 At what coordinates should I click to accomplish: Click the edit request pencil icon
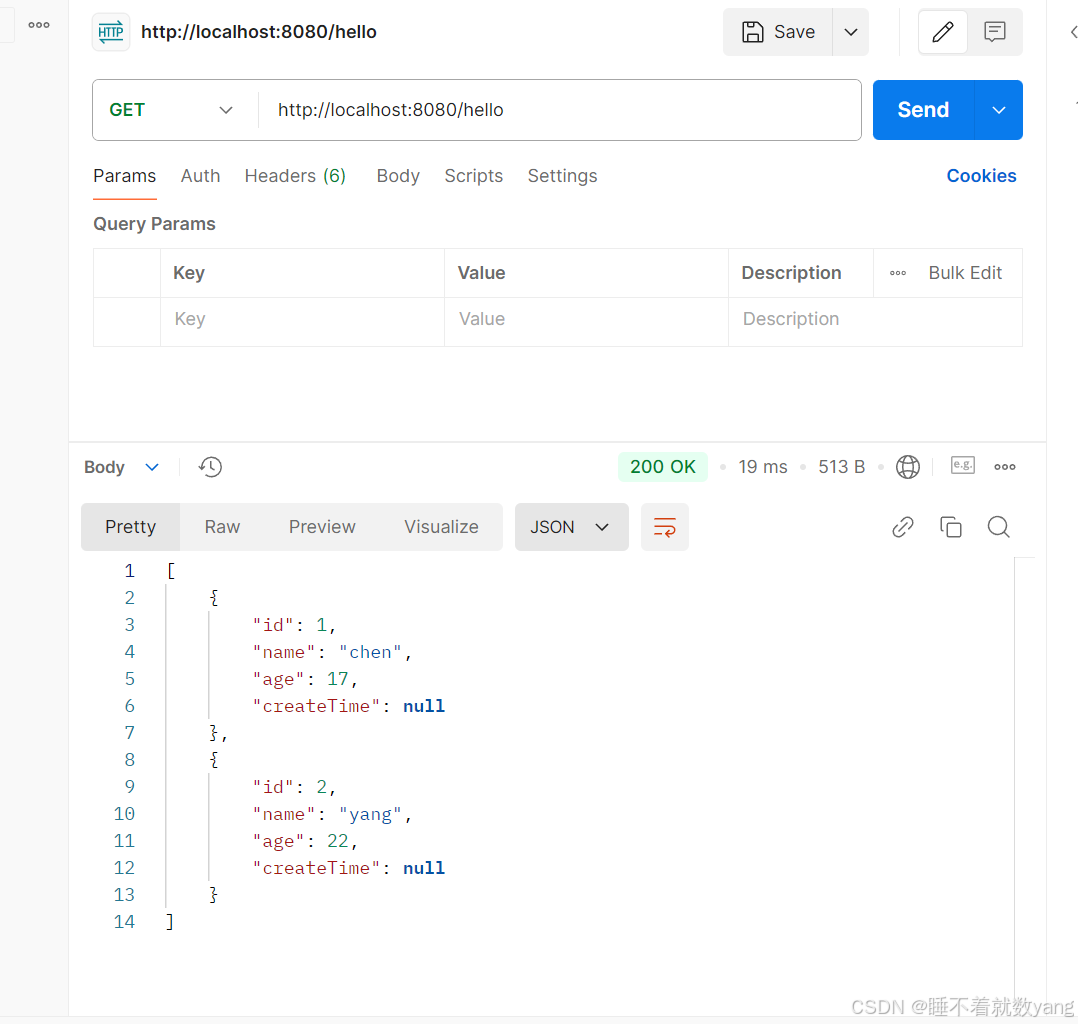pyautogui.click(x=941, y=31)
